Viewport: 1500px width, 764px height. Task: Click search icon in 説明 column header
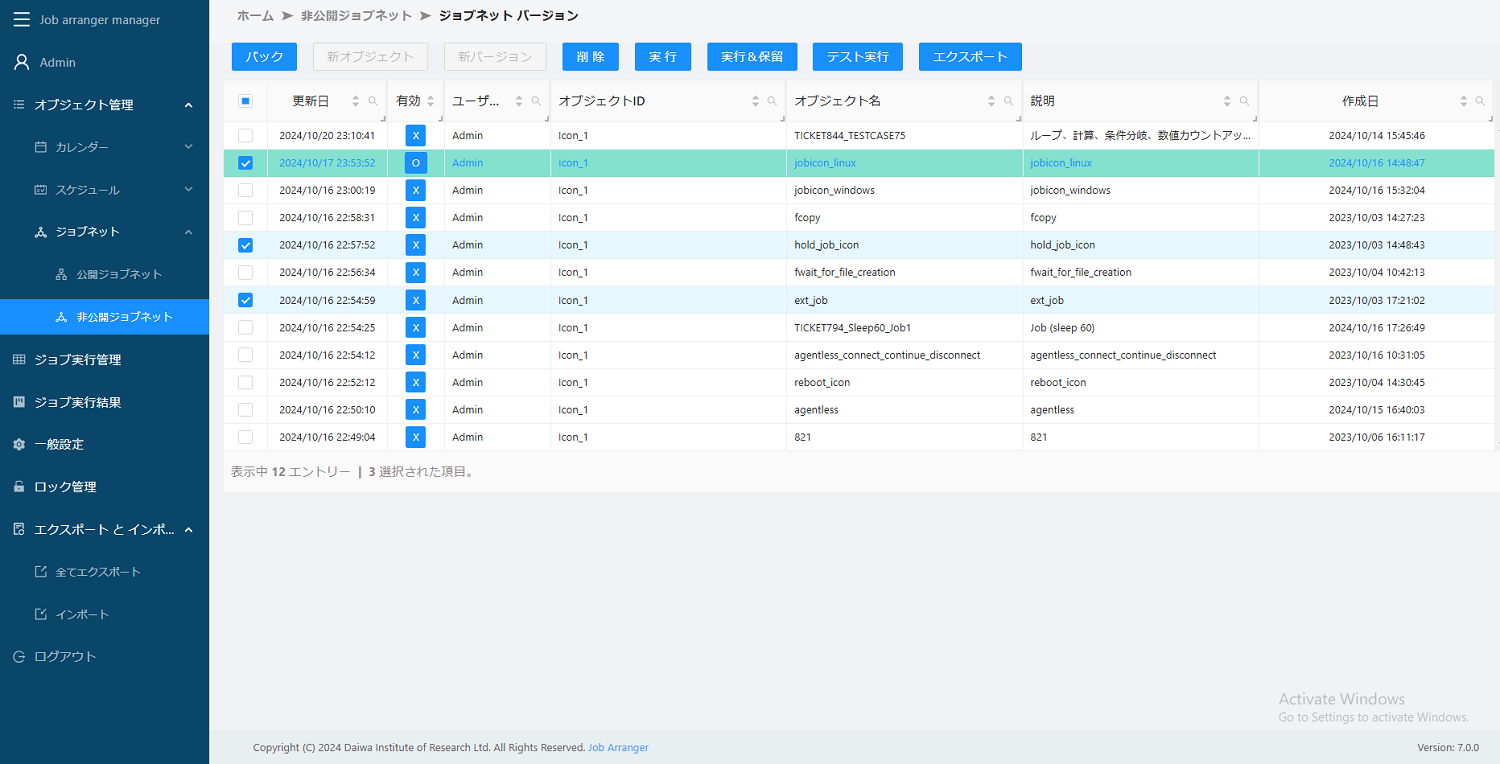(x=1244, y=101)
